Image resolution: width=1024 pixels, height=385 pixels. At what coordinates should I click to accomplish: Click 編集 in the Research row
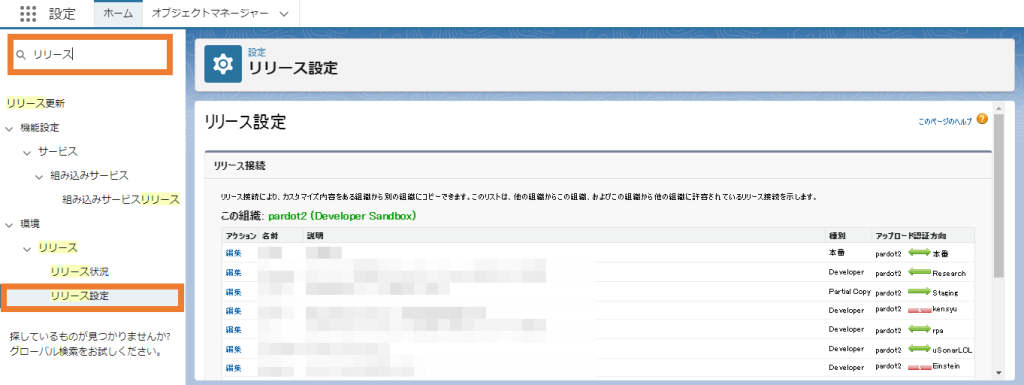pos(233,272)
